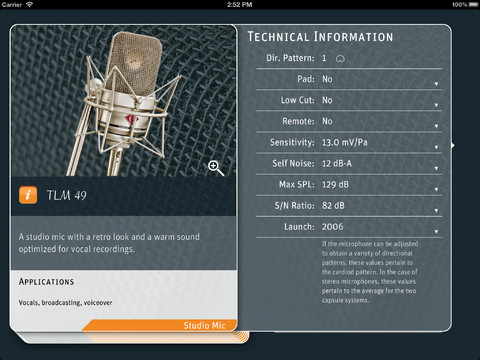Tap the TLM 49 microphone title

tap(66, 195)
